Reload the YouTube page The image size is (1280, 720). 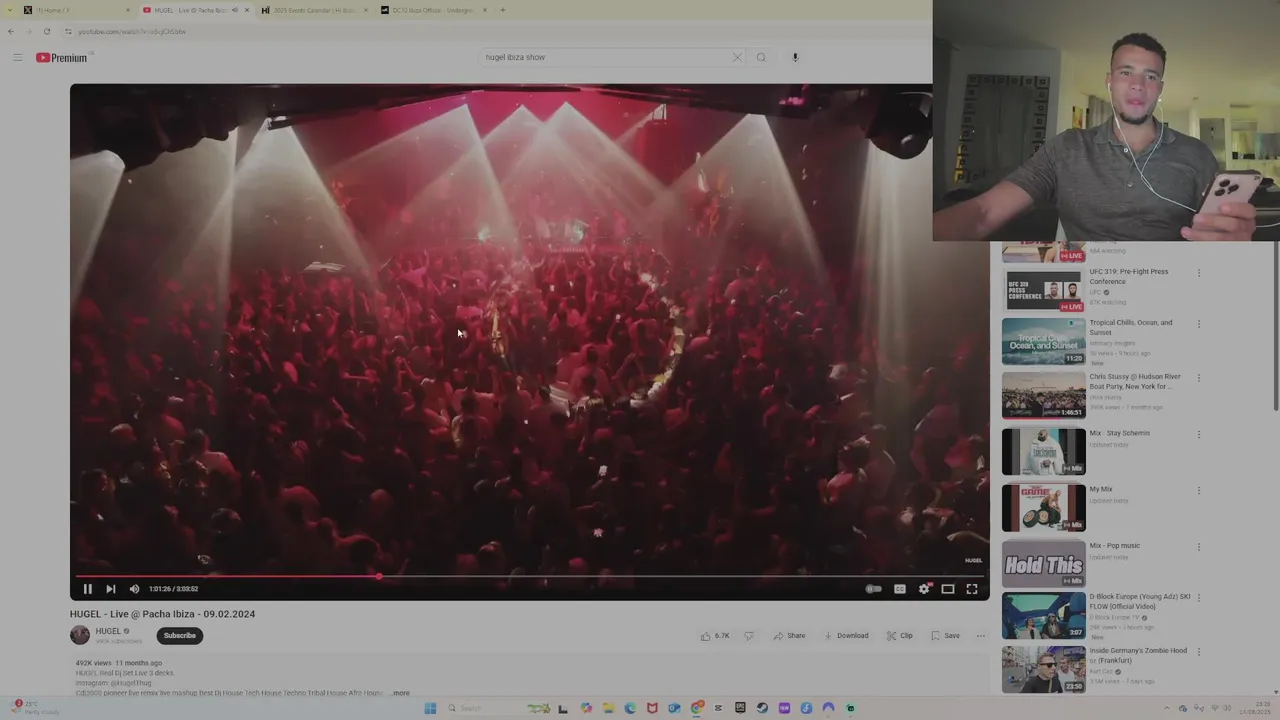pos(46,31)
